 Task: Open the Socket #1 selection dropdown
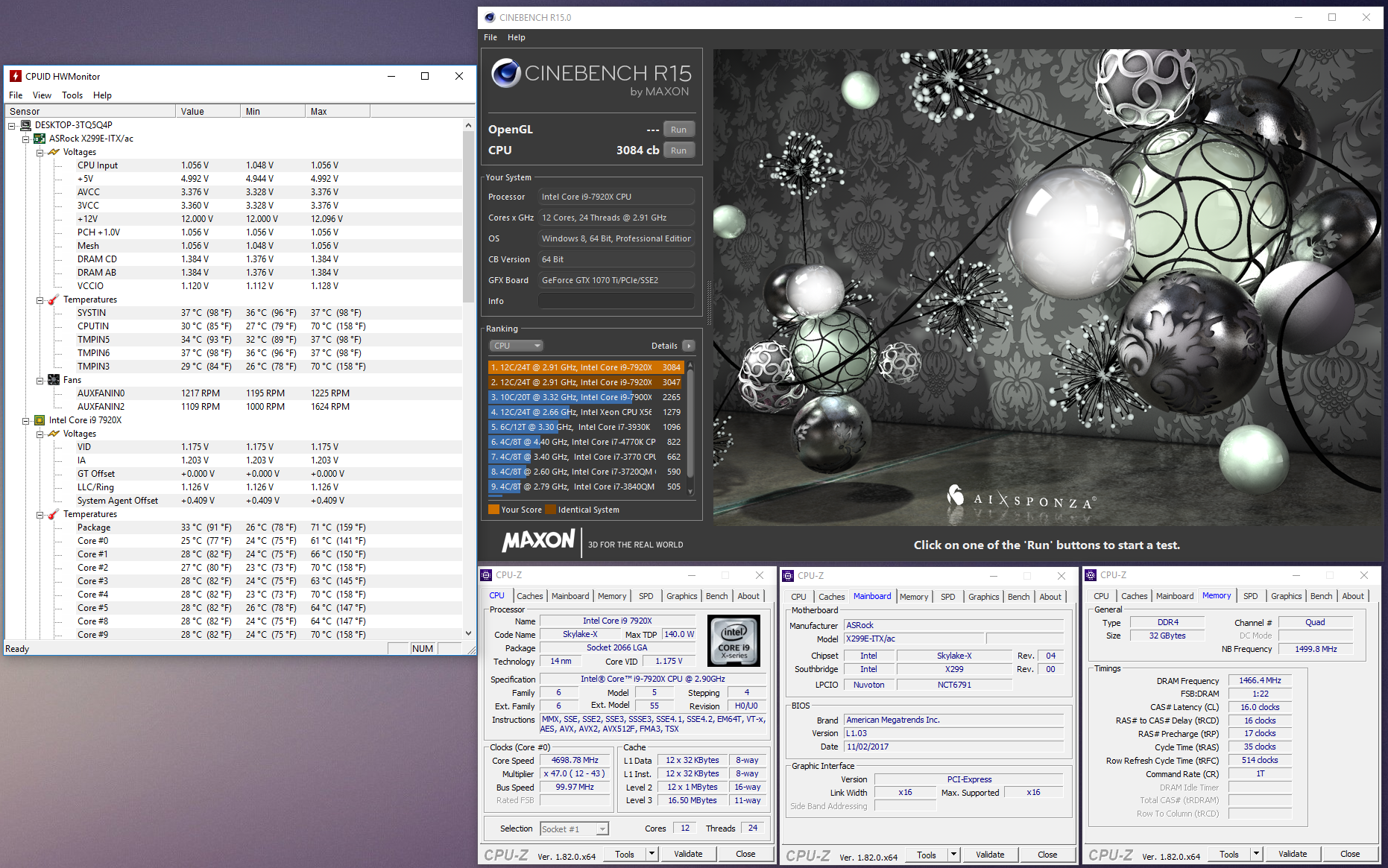pos(603,829)
